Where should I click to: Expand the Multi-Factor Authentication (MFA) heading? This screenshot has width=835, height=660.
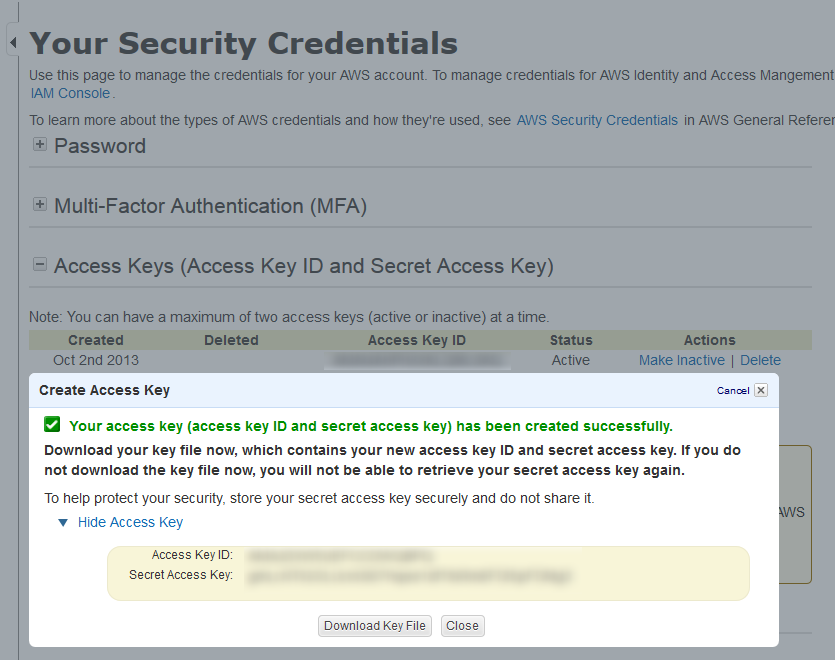[x=210, y=206]
